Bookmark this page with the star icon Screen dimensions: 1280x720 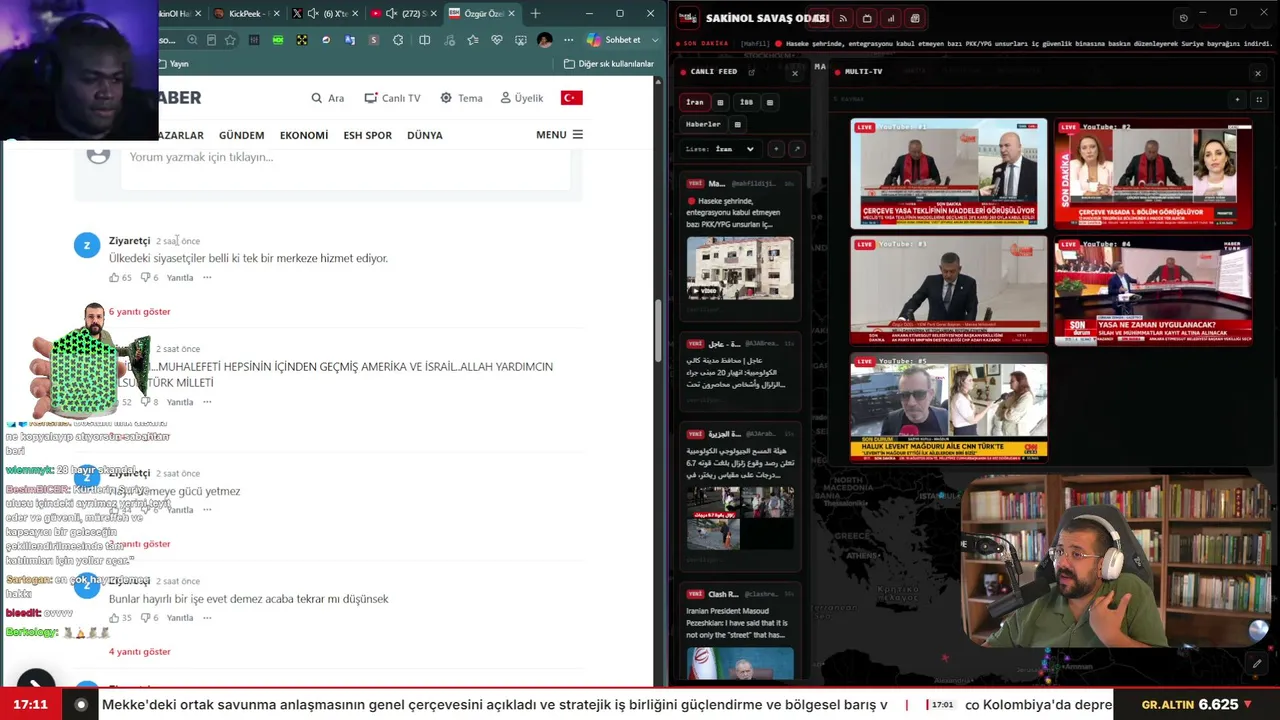(230, 40)
